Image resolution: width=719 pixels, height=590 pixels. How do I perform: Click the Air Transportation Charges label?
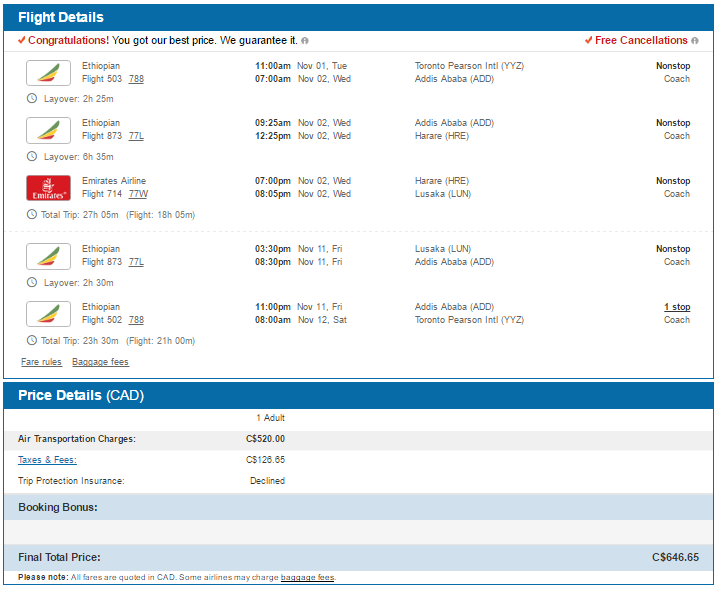pyautogui.click(x=77, y=439)
